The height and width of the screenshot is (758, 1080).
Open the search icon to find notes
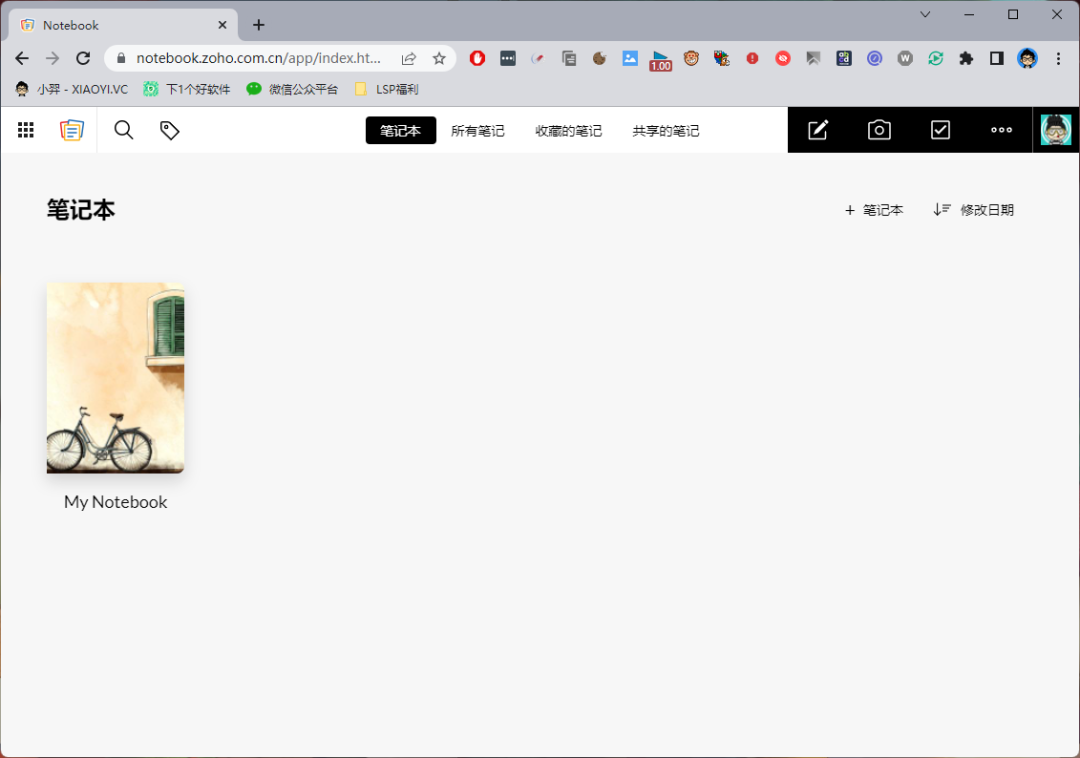[123, 130]
